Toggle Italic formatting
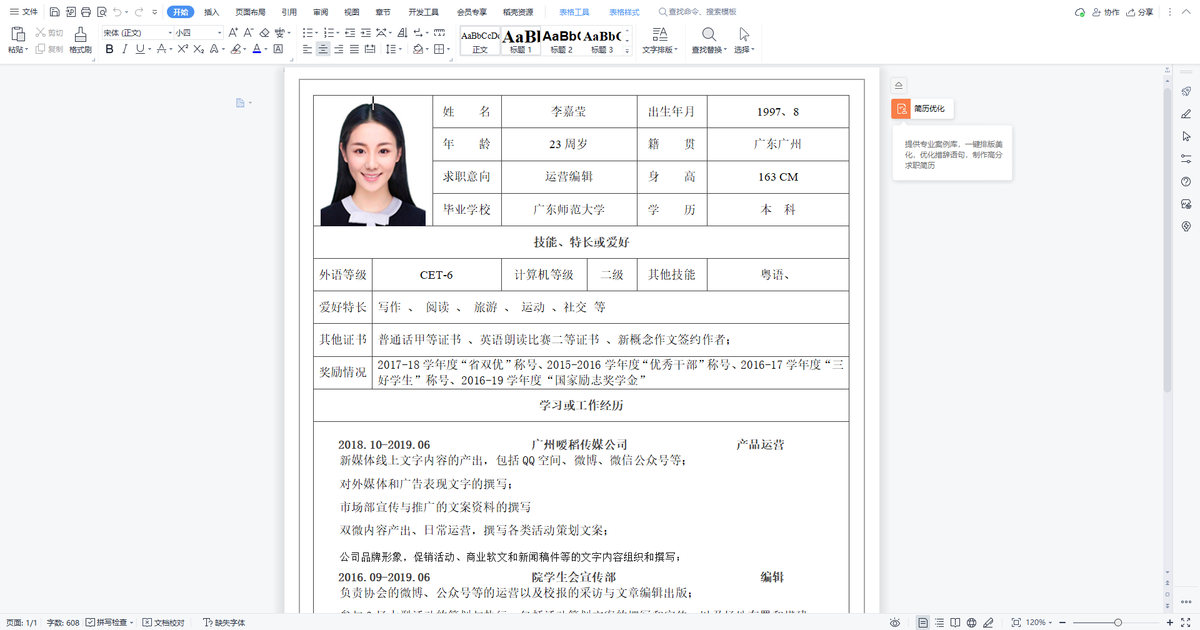This screenshot has height=630, width=1200. coord(125,49)
